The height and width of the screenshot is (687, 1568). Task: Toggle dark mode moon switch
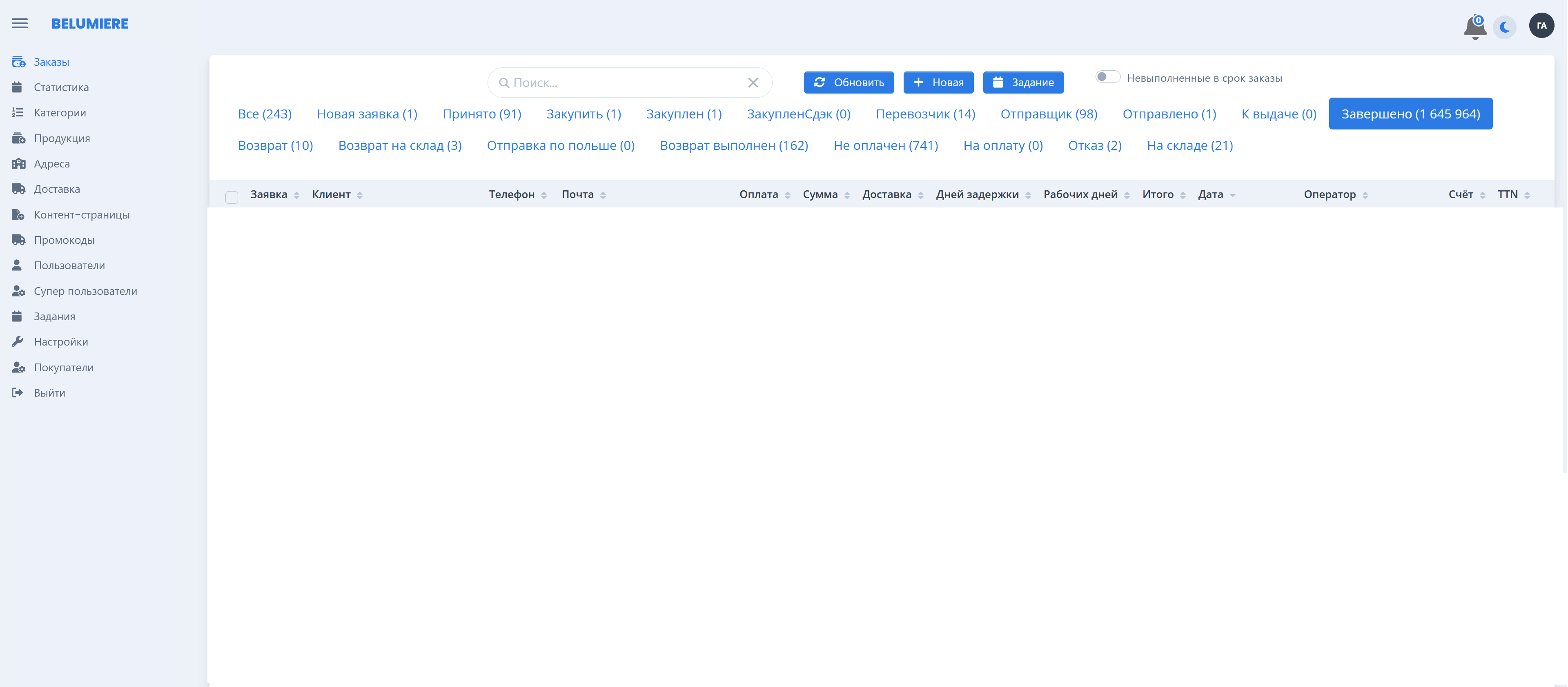1505,27
